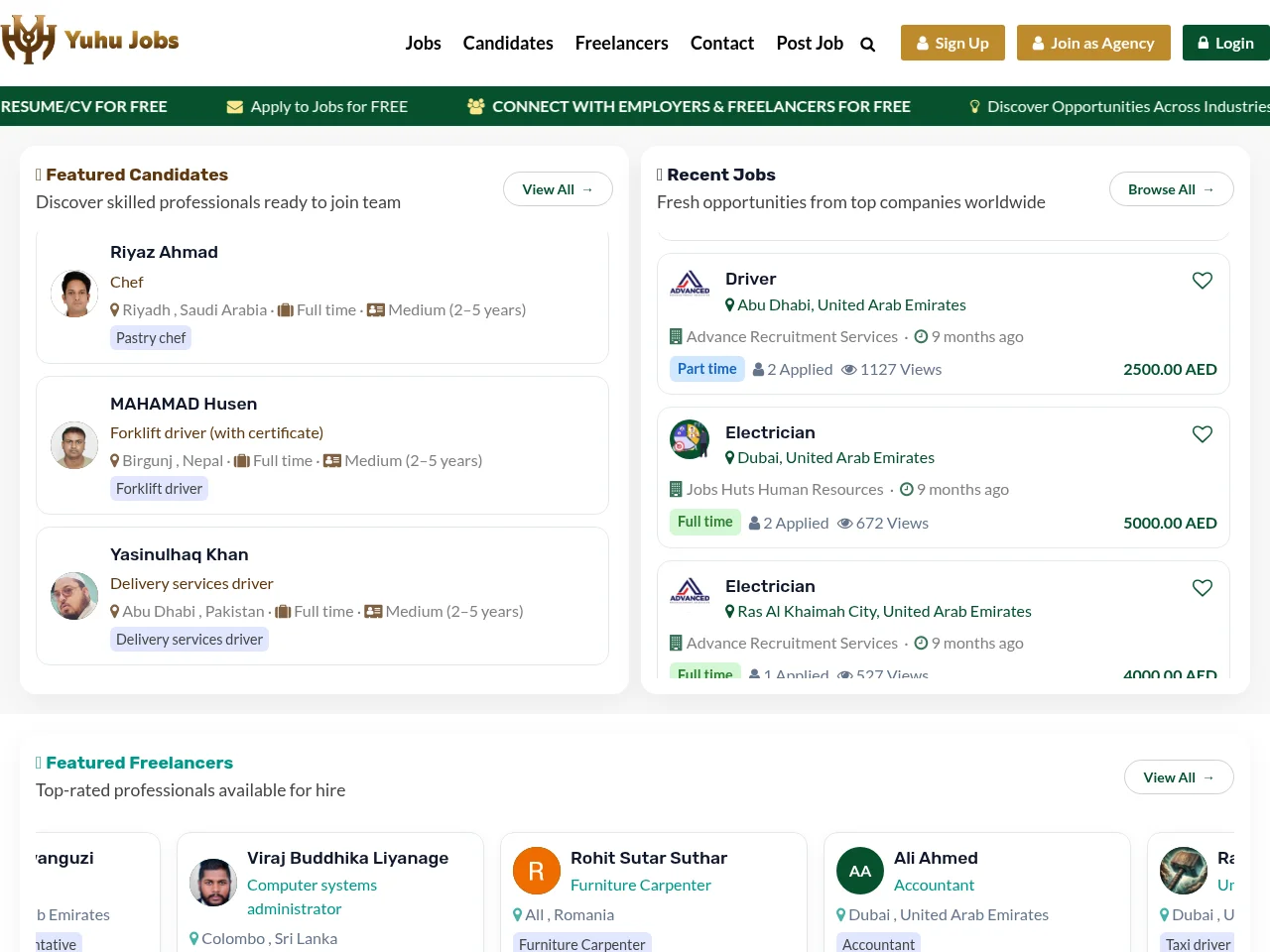Click the Yuhu Jobs logo
This screenshot has width=1270, height=952.
(x=90, y=40)
